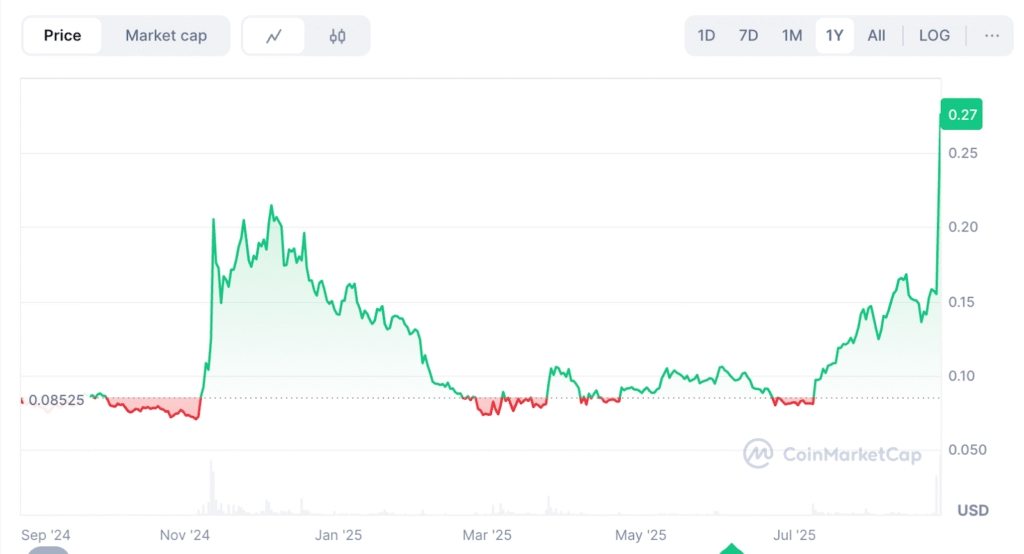Toggle the LOG scale option
The width and height of the screenshot is (1024, 554).
[933, 35]
